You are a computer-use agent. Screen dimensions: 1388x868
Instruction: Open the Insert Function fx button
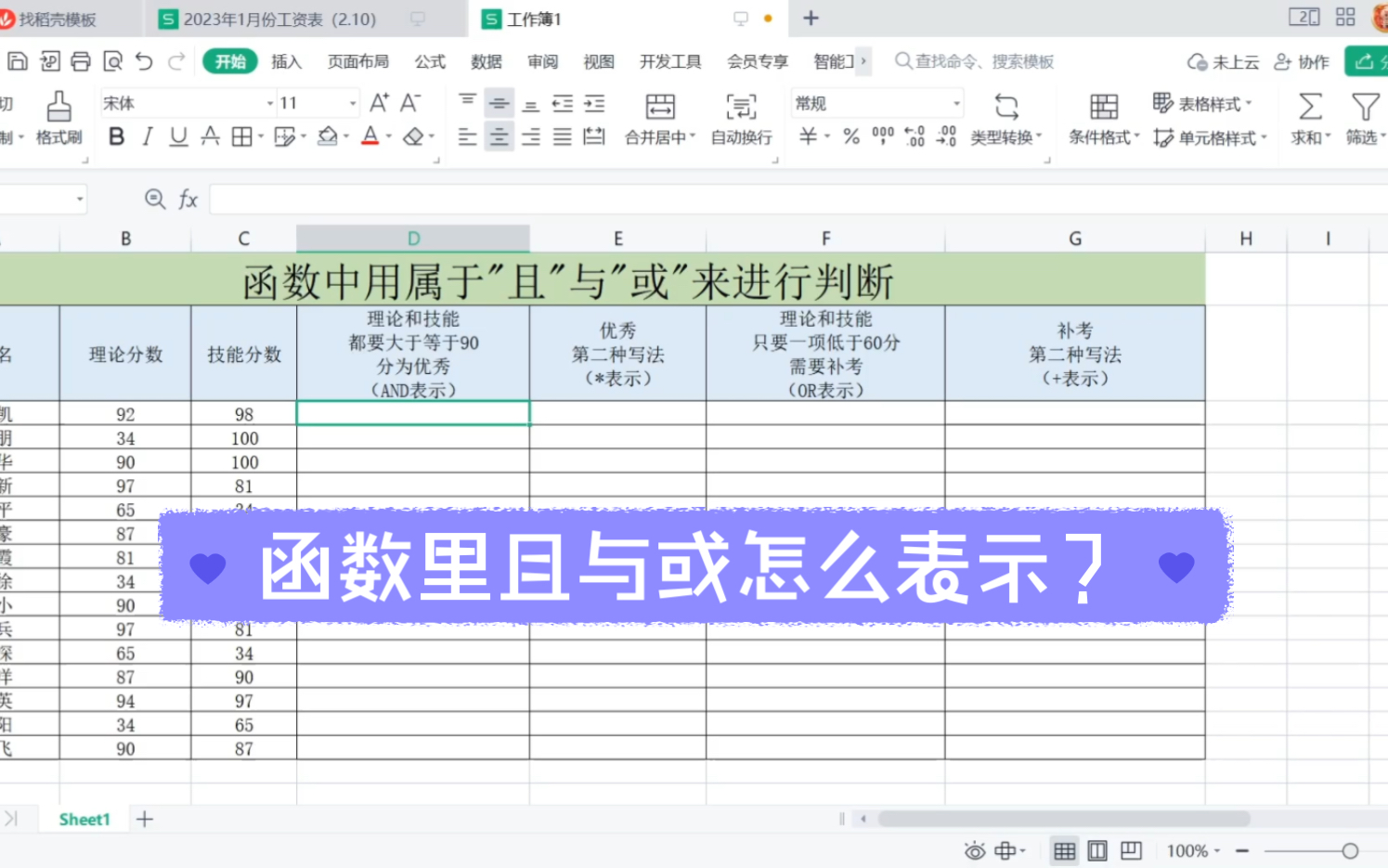(188, 199)
